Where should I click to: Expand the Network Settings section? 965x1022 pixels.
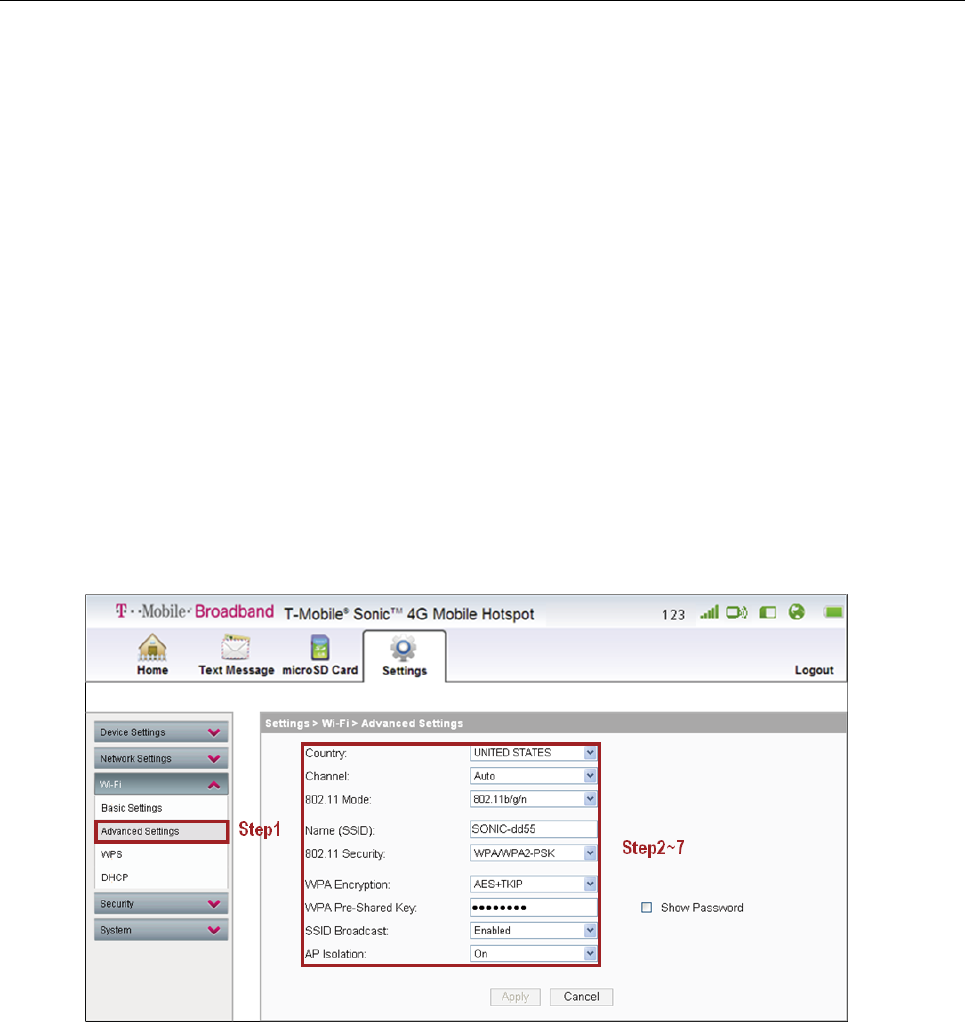[x=161, y=759]
